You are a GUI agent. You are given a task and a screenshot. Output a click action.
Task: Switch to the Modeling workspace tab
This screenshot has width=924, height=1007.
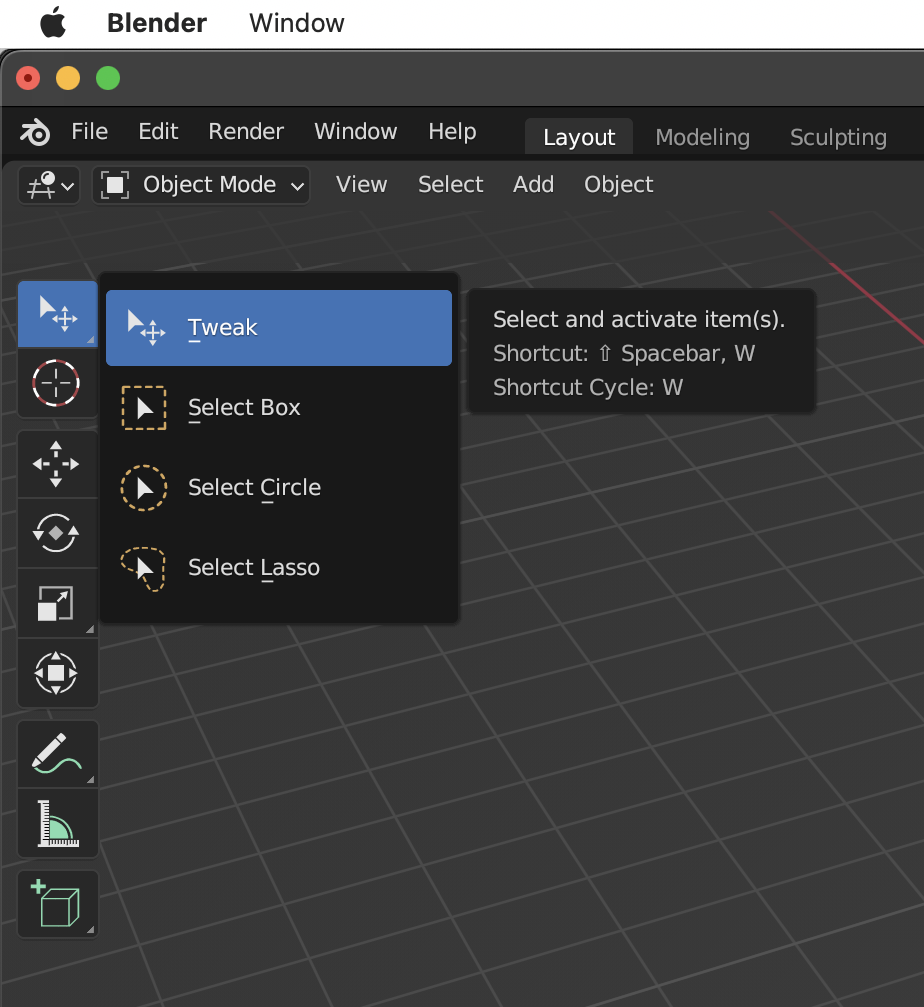702,138
